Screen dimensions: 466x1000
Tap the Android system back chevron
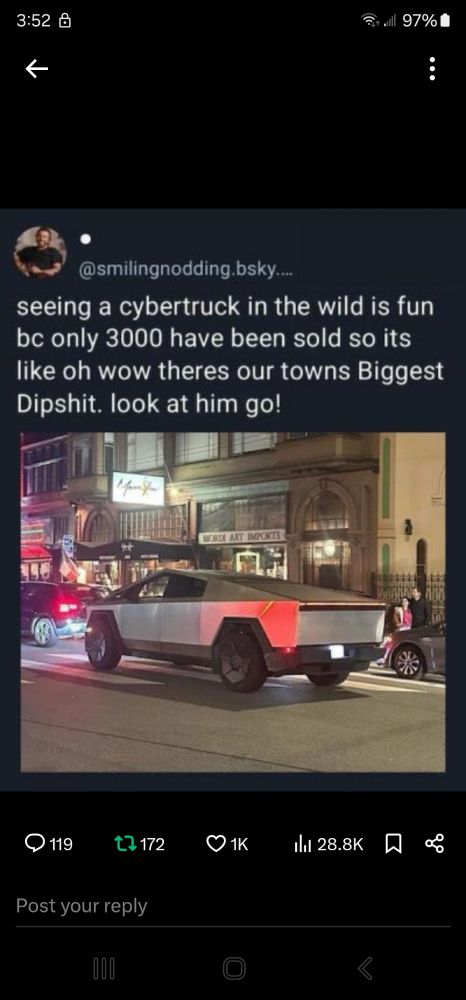364,969
